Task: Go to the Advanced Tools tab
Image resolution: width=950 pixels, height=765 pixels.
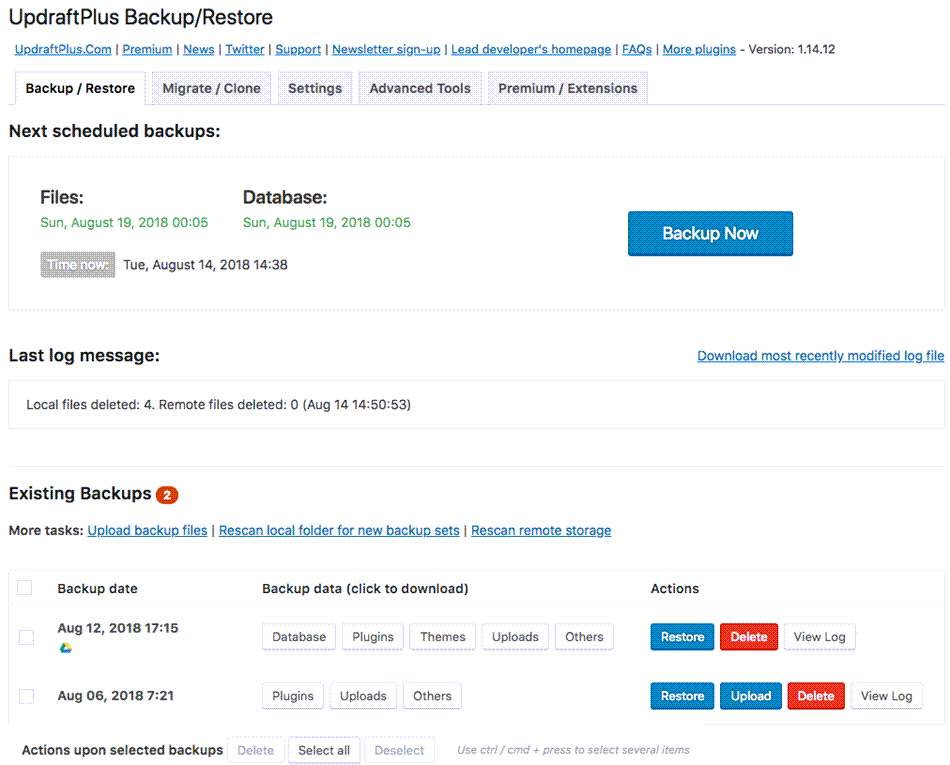Action: point(420,88)
